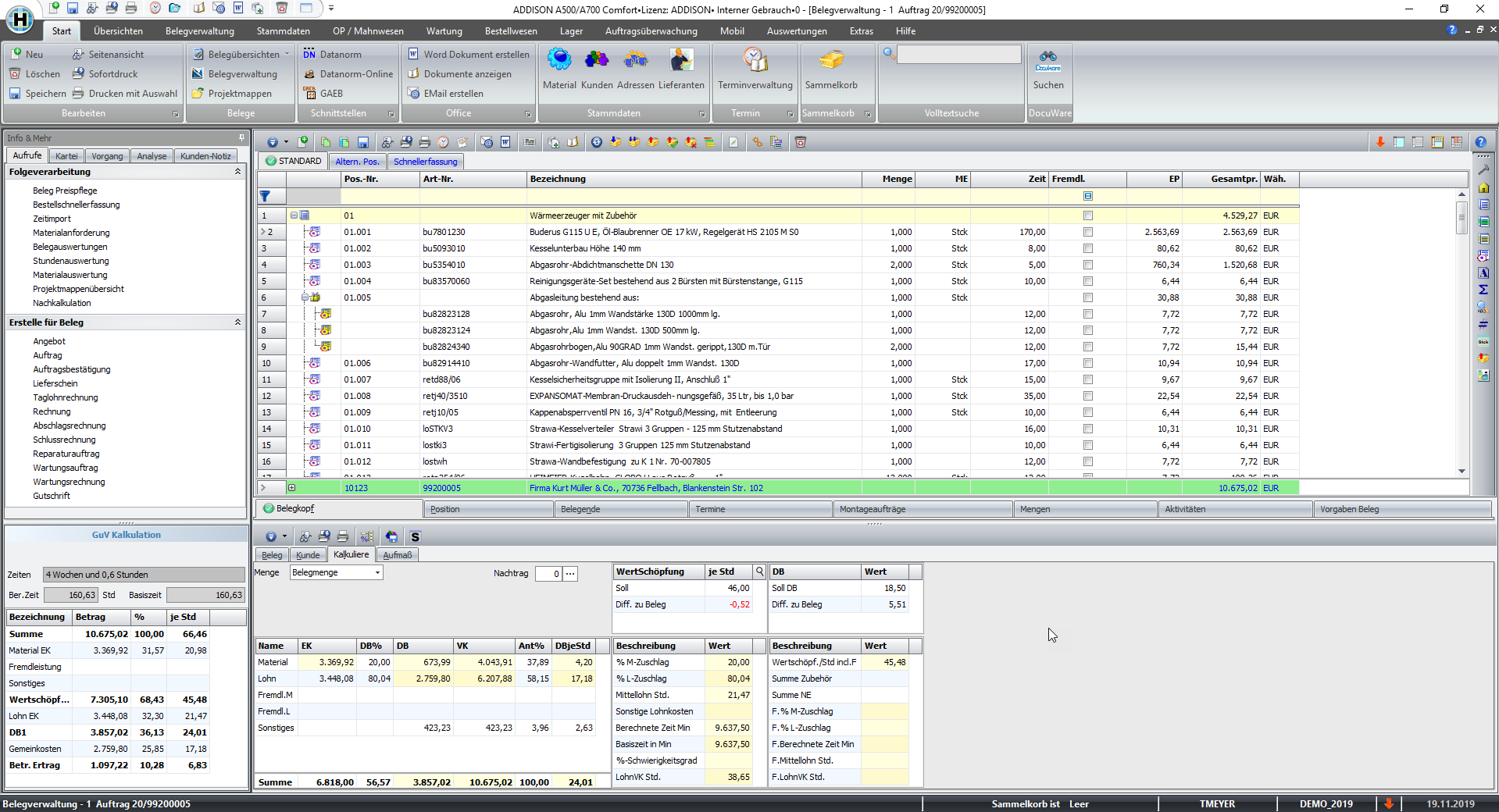
Task: Open the Lieferanten icon in ribbon
Action: 681,61
